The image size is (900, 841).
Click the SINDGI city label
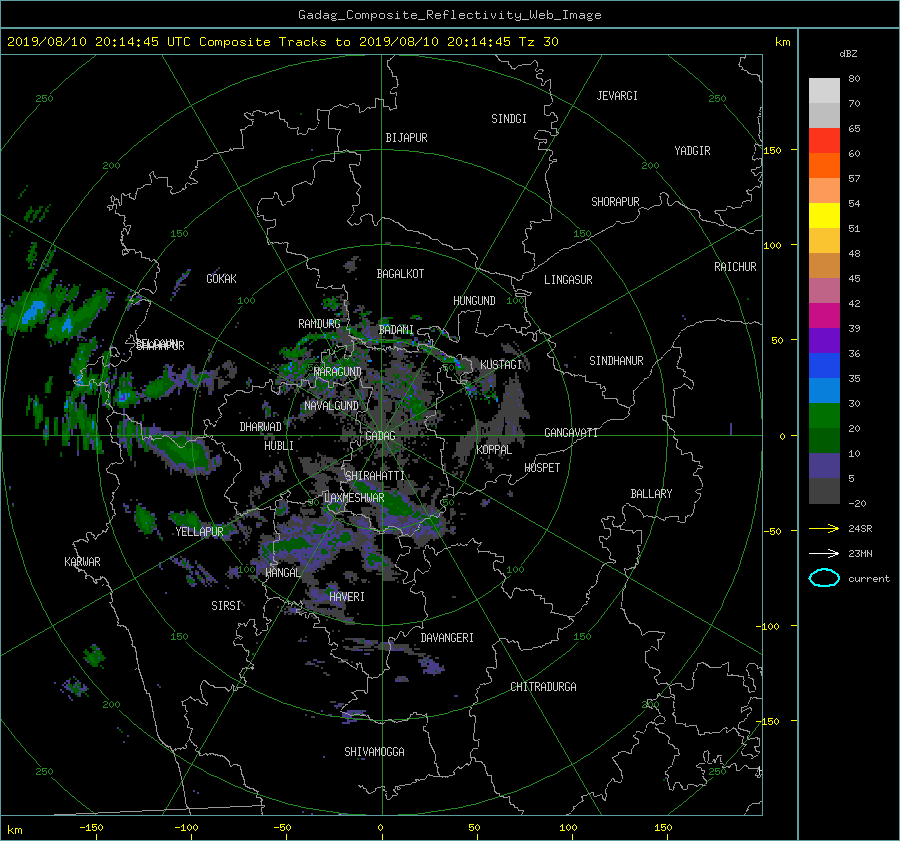point(509,119)
